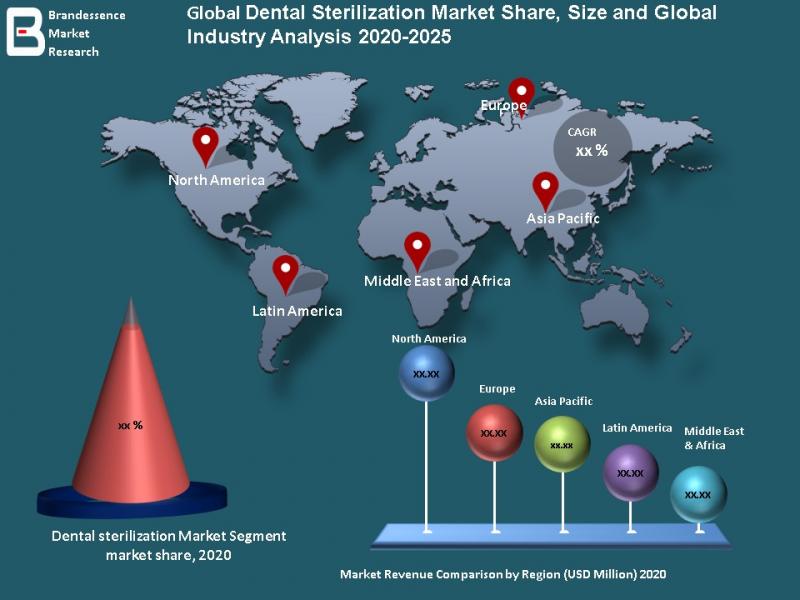Click the 'Europe' map label near the pin
800x600 pixels.
[504, 105]
